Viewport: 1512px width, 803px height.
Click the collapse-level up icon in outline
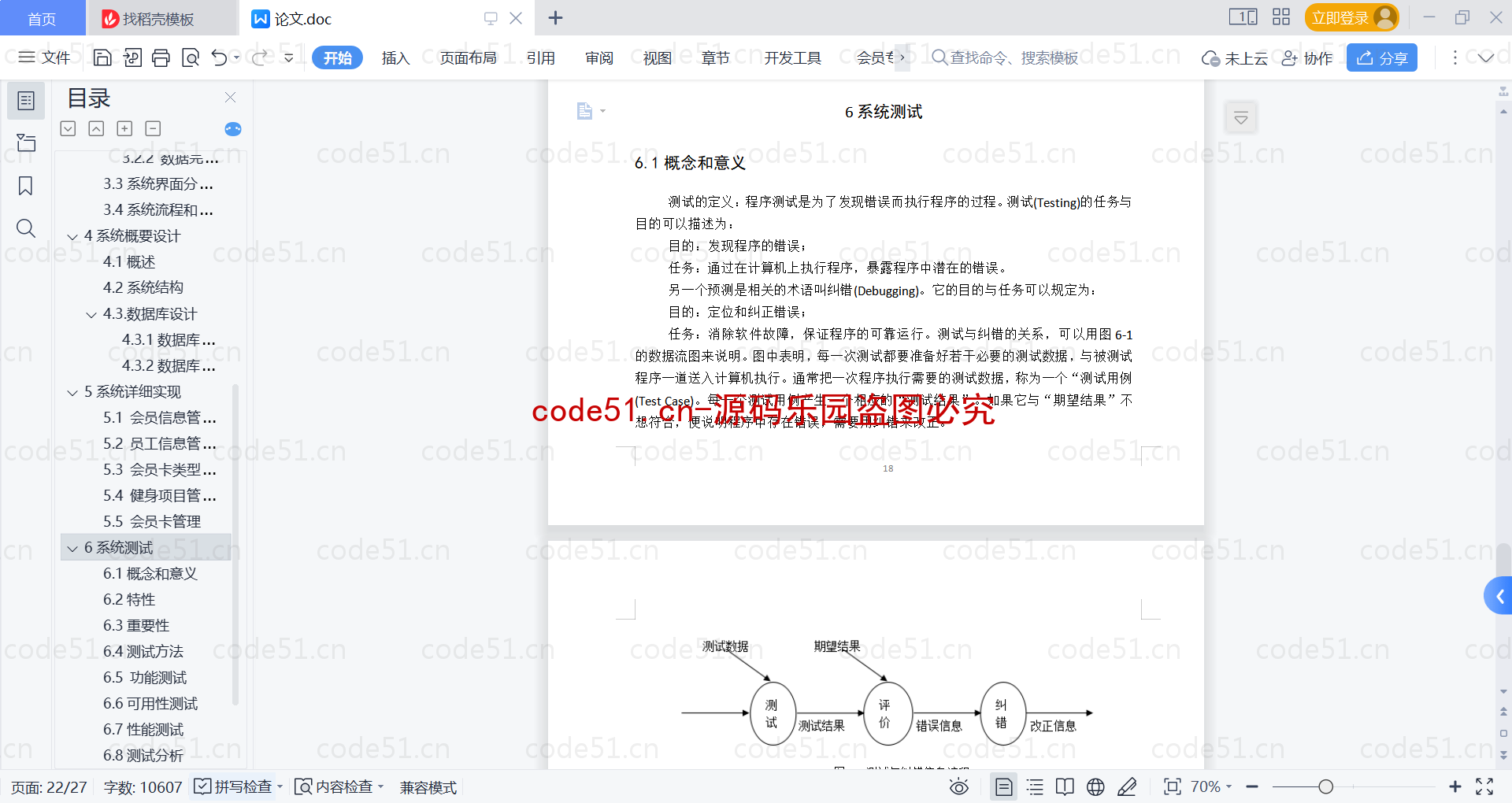96,128
